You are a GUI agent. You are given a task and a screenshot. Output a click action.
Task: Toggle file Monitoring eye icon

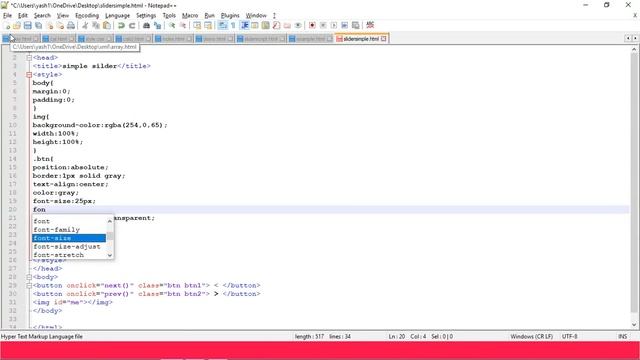(x=298, y=25)
